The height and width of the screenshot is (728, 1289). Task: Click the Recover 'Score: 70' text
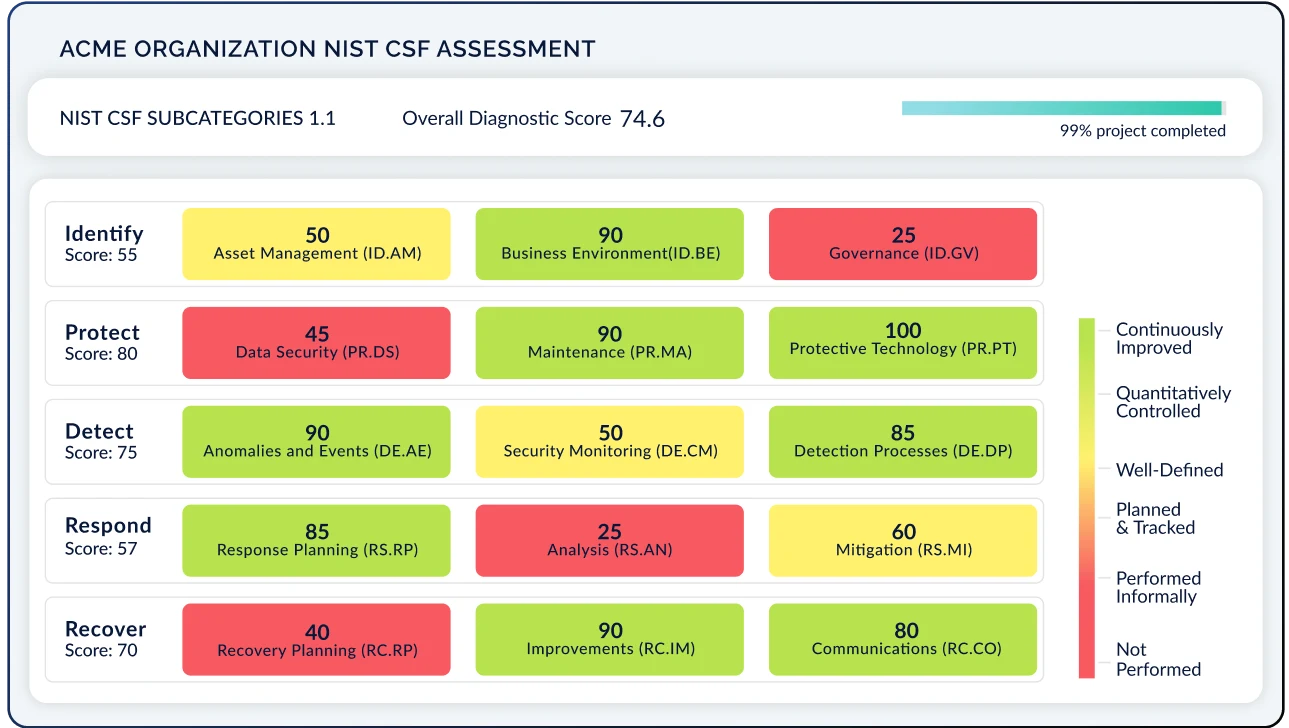101,651
